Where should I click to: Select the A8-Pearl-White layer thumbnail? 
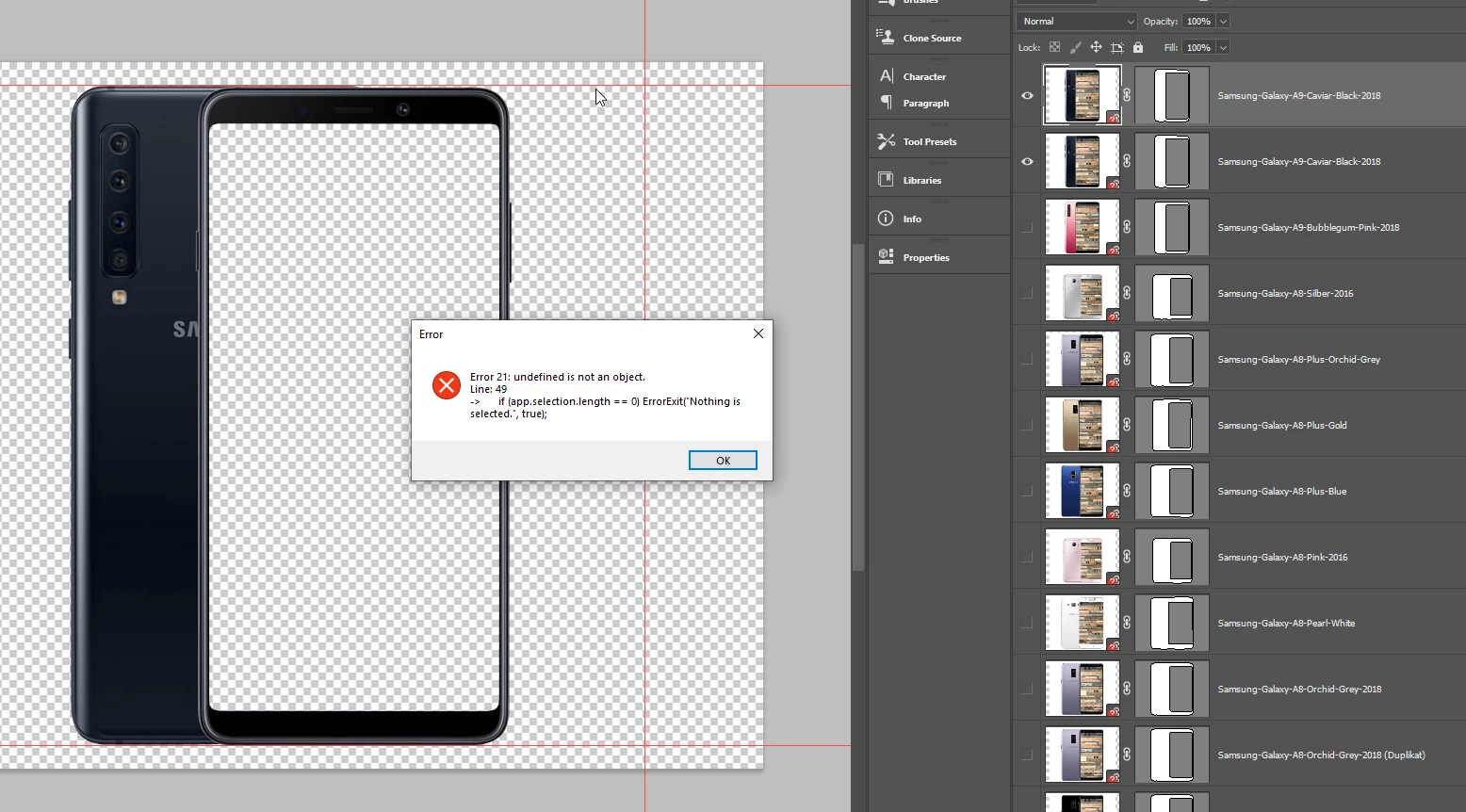1083,623
